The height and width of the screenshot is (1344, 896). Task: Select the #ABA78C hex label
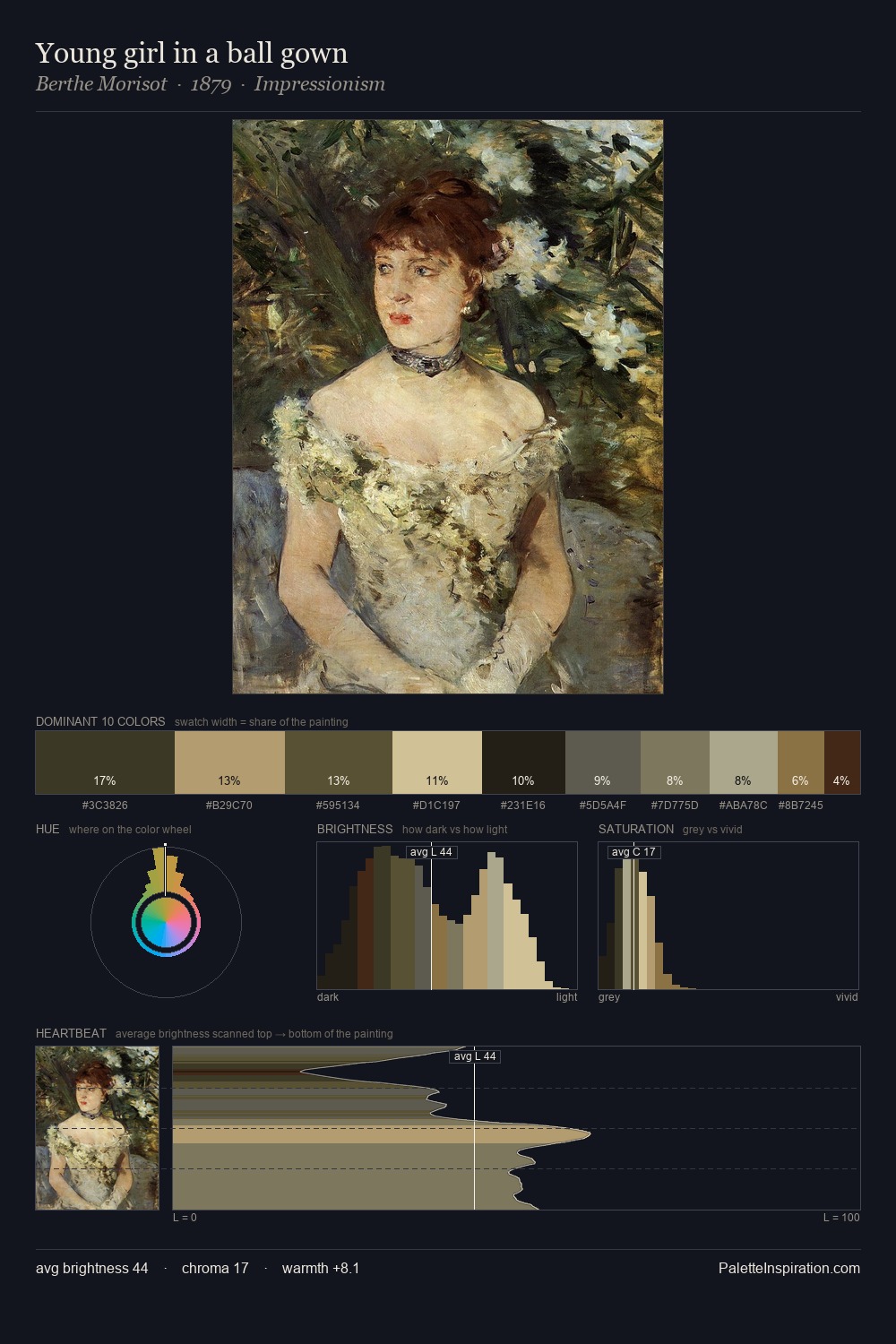point(744,806)
